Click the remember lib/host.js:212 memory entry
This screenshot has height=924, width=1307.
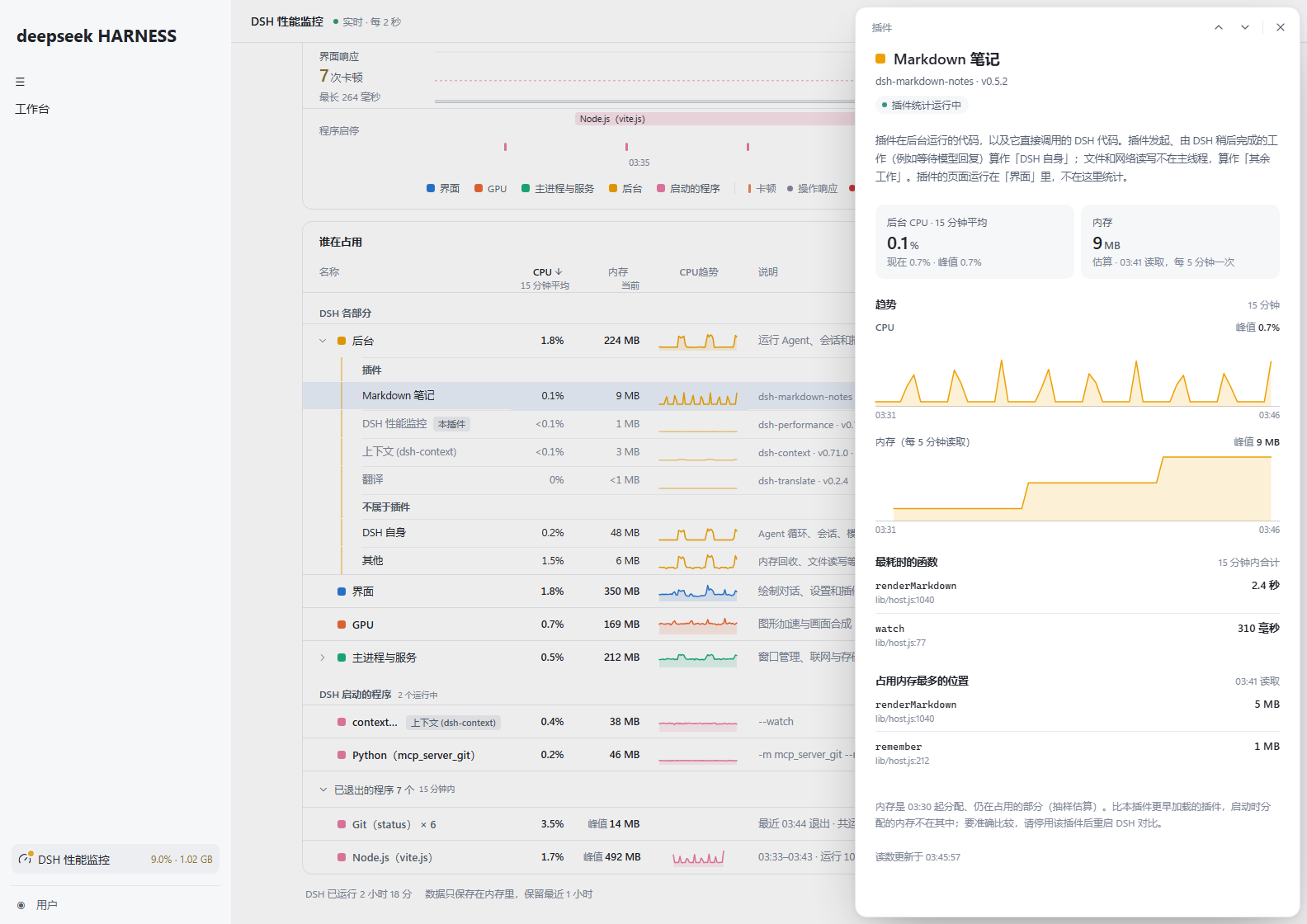pos(1078,753)
